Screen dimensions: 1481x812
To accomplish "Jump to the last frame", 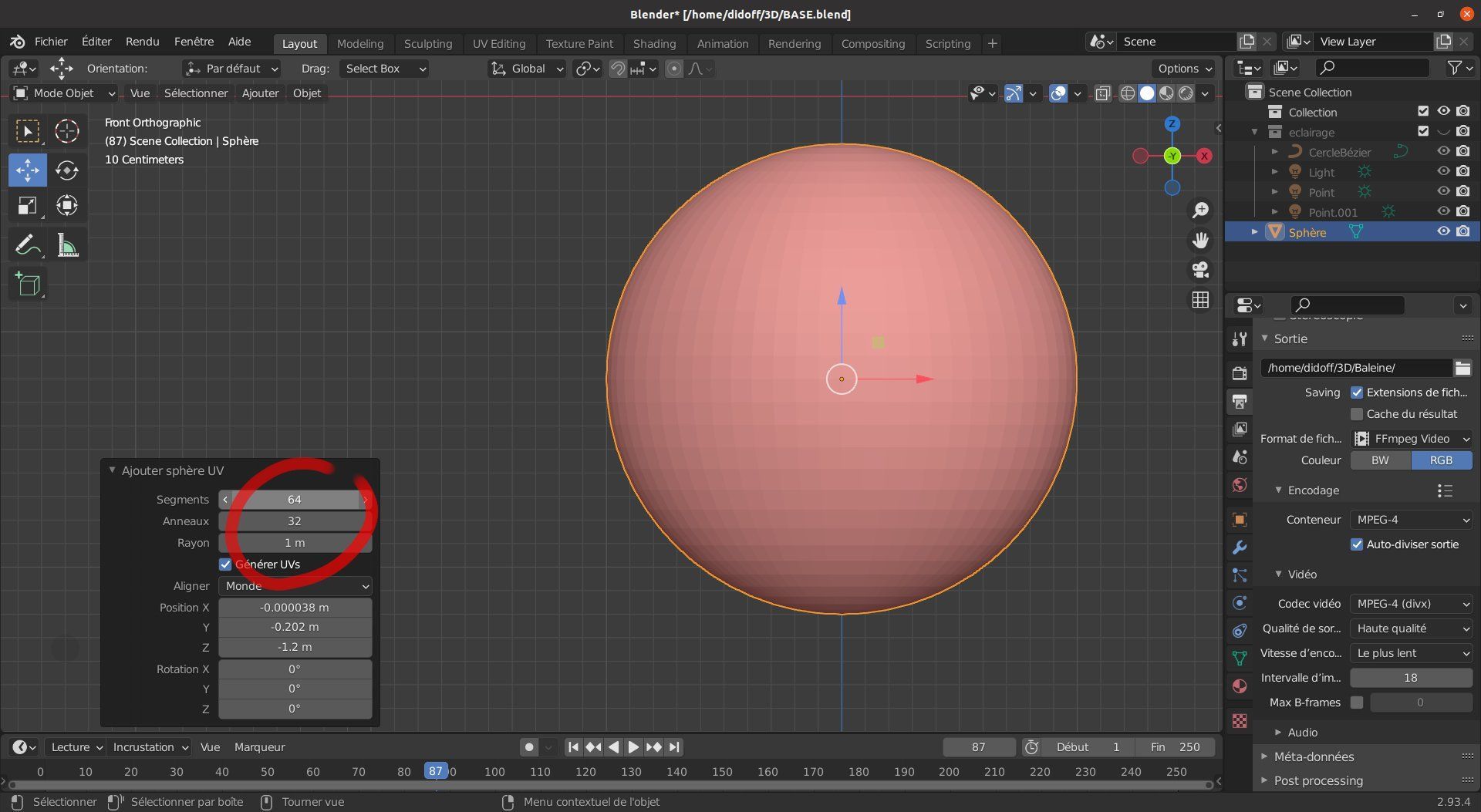I will (x=674, y=747).
